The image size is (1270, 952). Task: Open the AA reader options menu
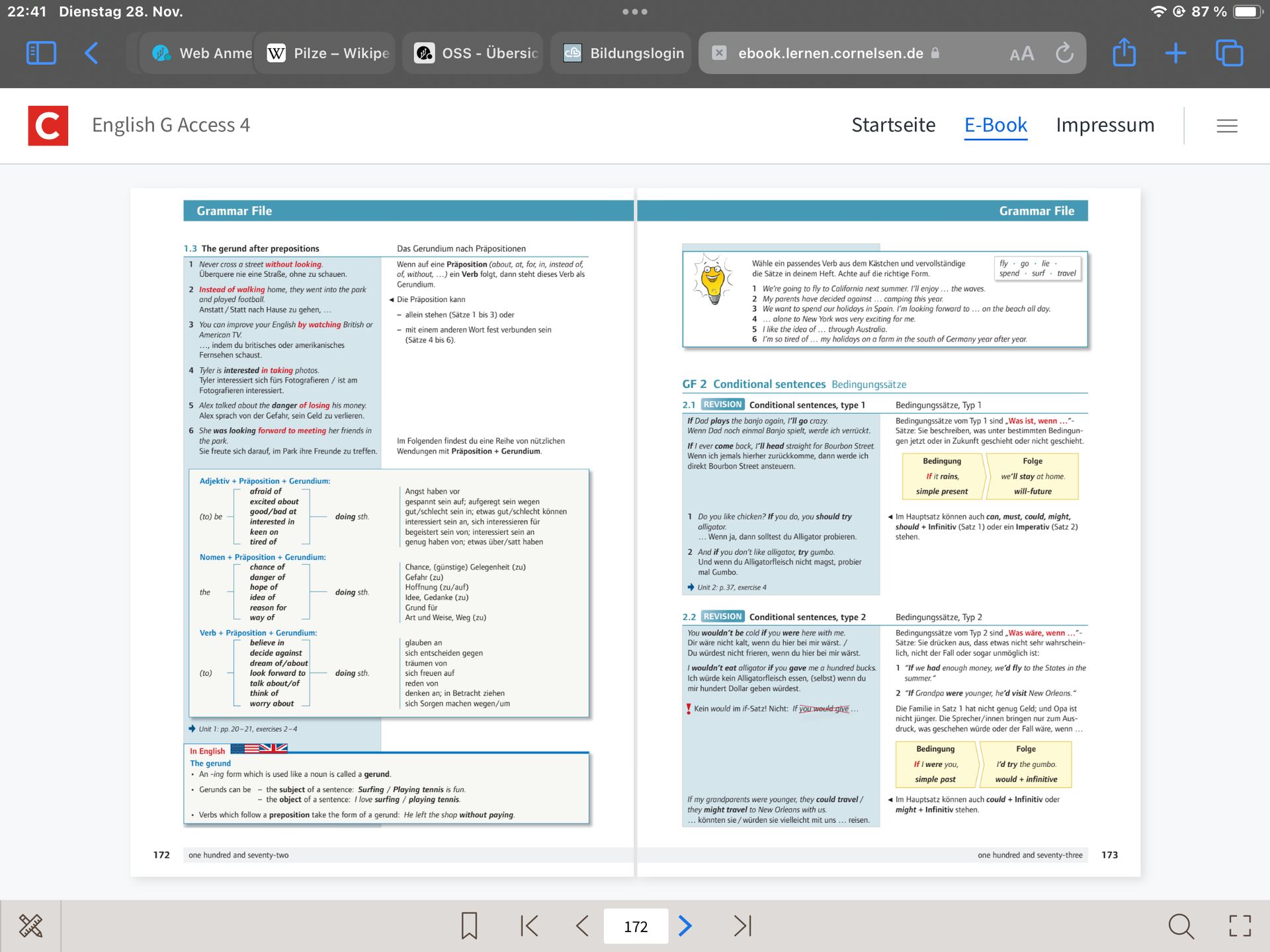1021,54
